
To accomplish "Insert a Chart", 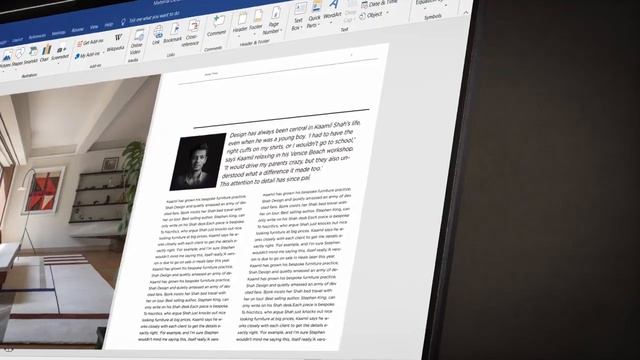I will pyautogui.click(x=45, y=53).
